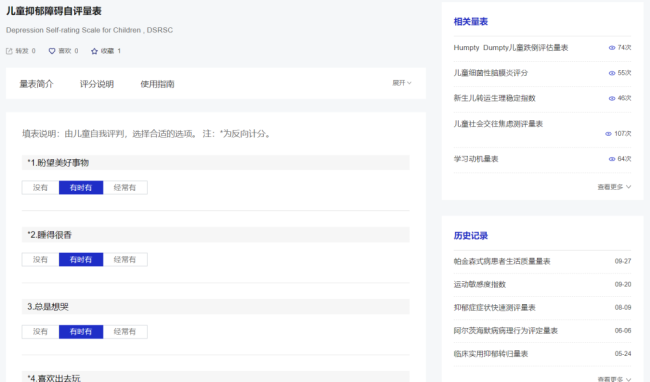This screenshot has width=650, height=382.
Task: Open 新生儿转运生理稳定指数 link
Action: [x=495, y=98]
